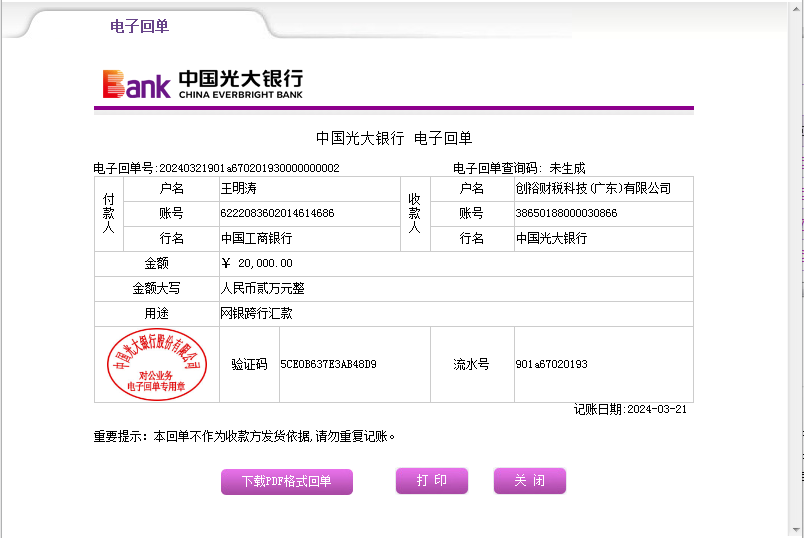Click the 打印 button

432,481
